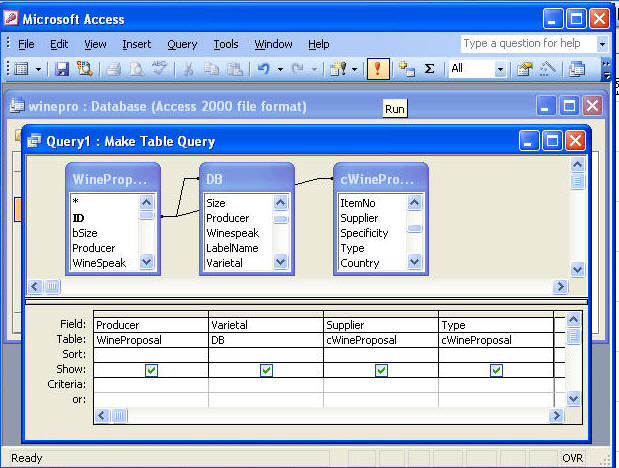Image resolution: width=619 pixels, height=468 pixels.
Task: Open the Tools menu
Action: (x=226, y=44)
